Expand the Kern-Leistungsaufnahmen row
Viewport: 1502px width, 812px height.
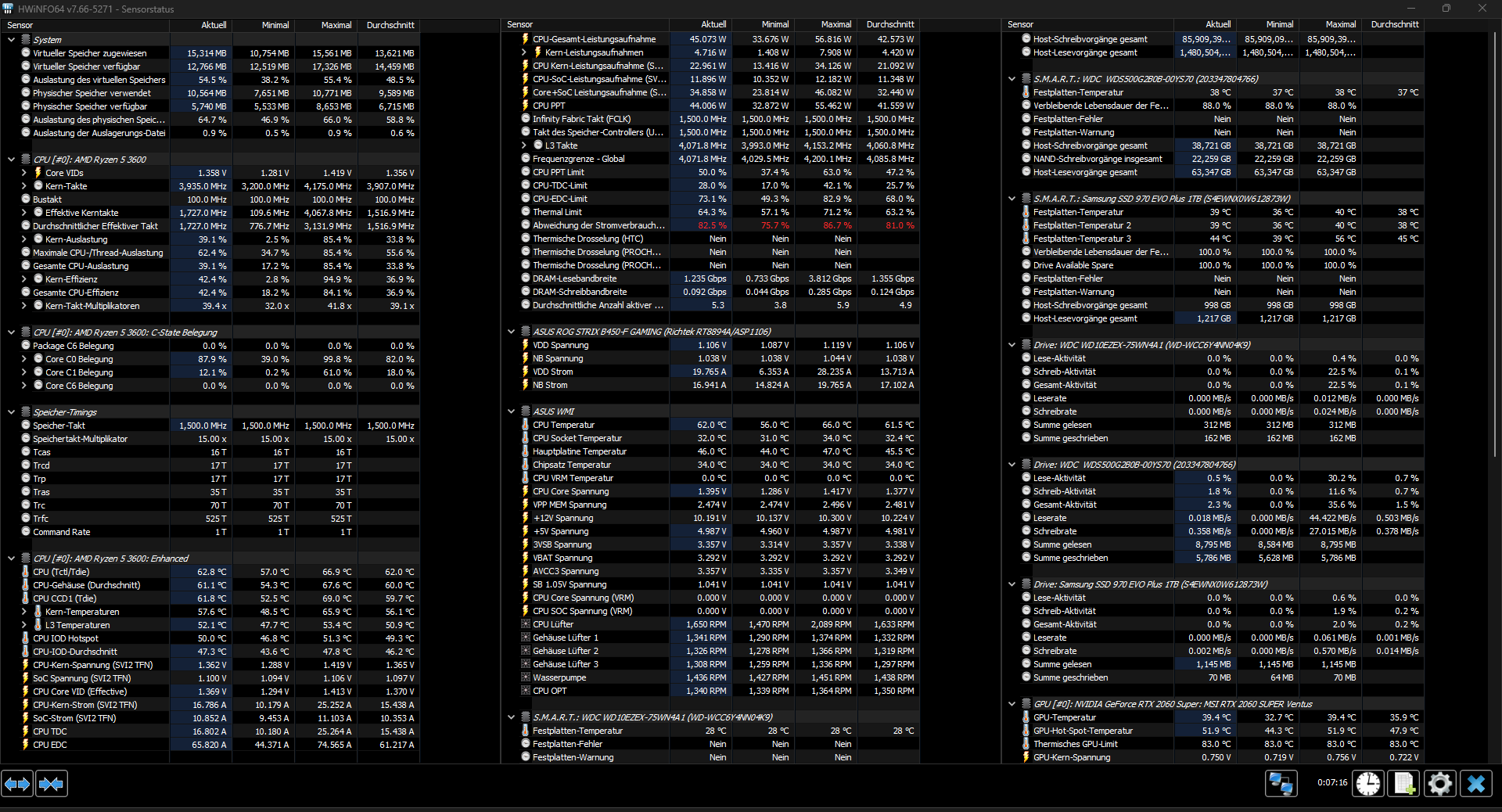coord(523,52)
